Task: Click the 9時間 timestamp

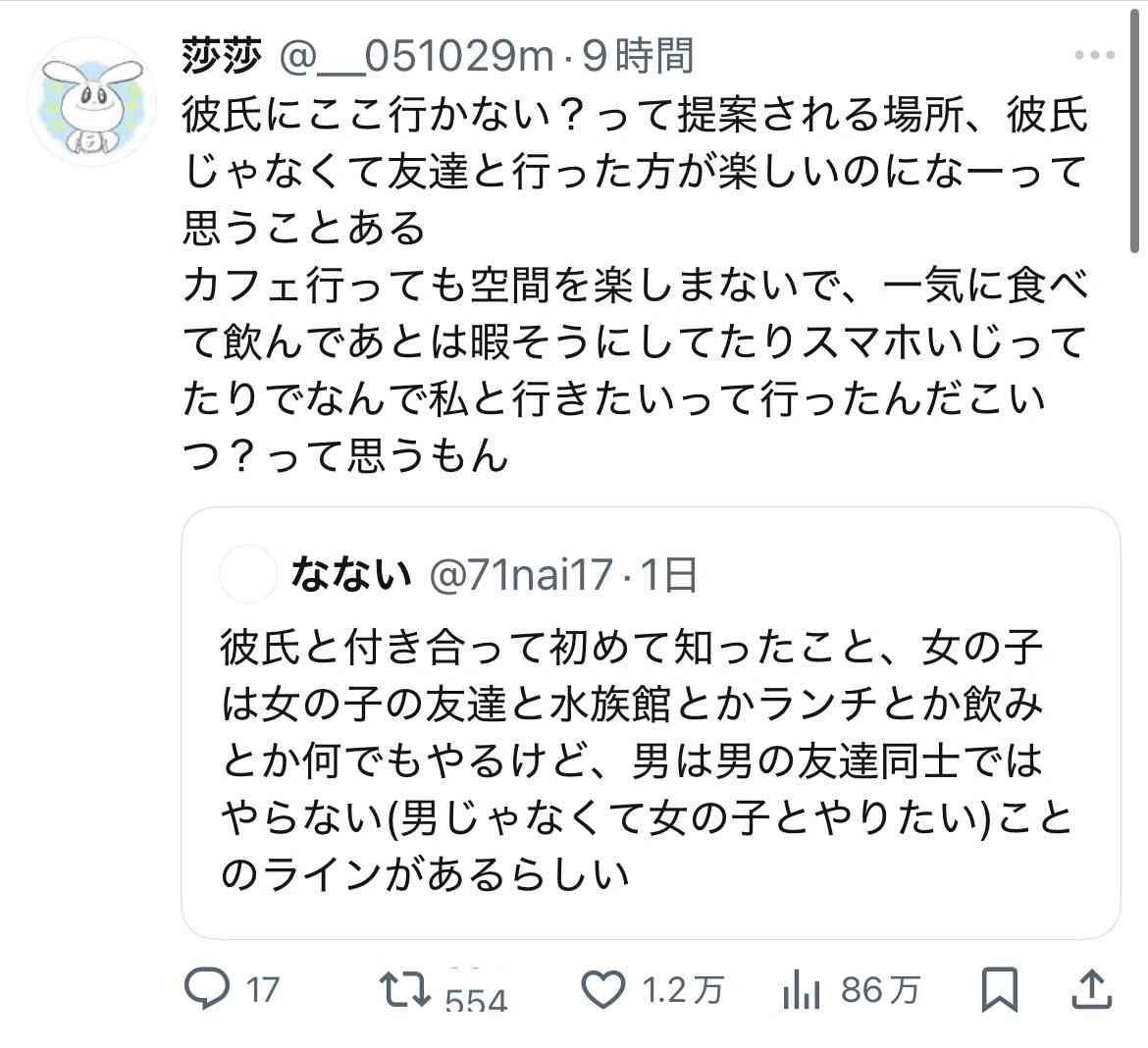Action: (638, 57)
